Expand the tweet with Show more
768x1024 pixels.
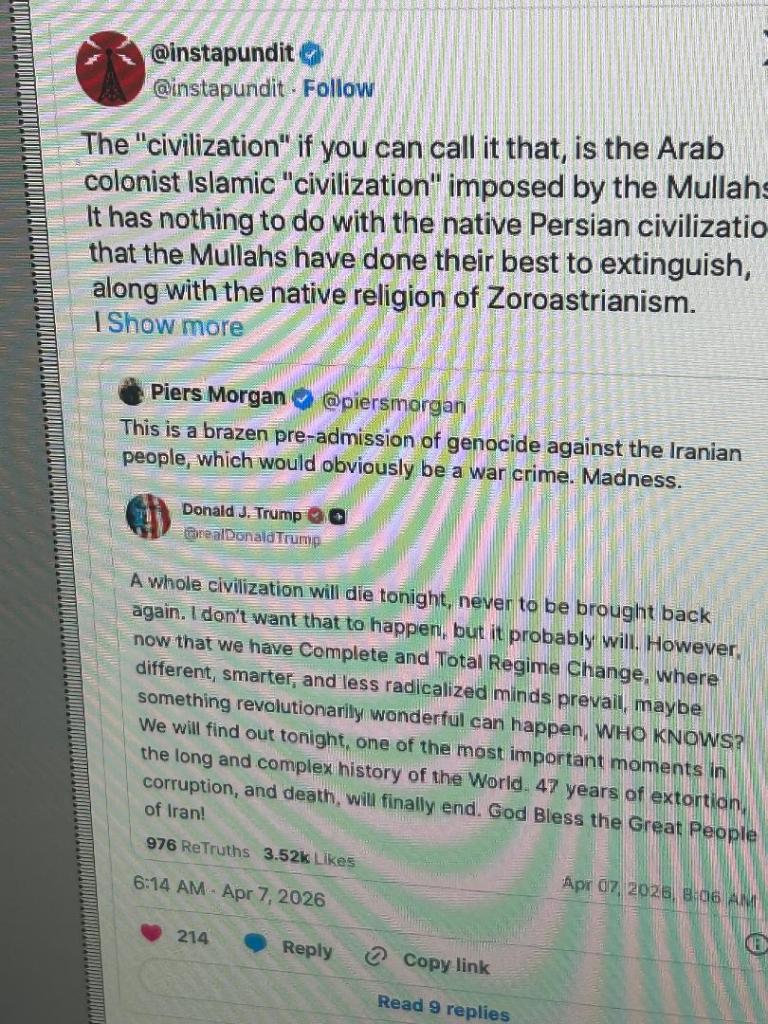[175, 323]
